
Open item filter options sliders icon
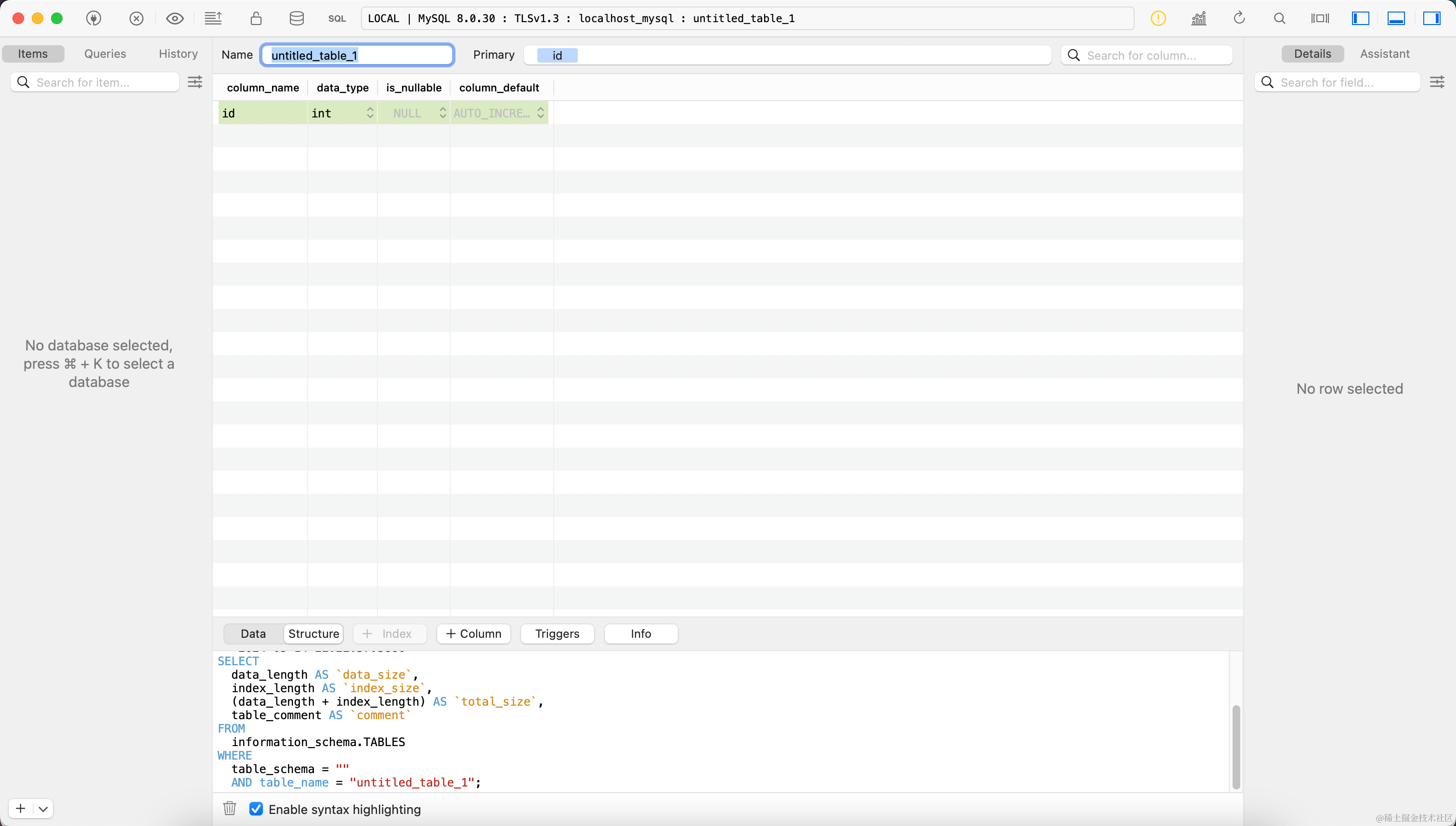tap(195, 82)
